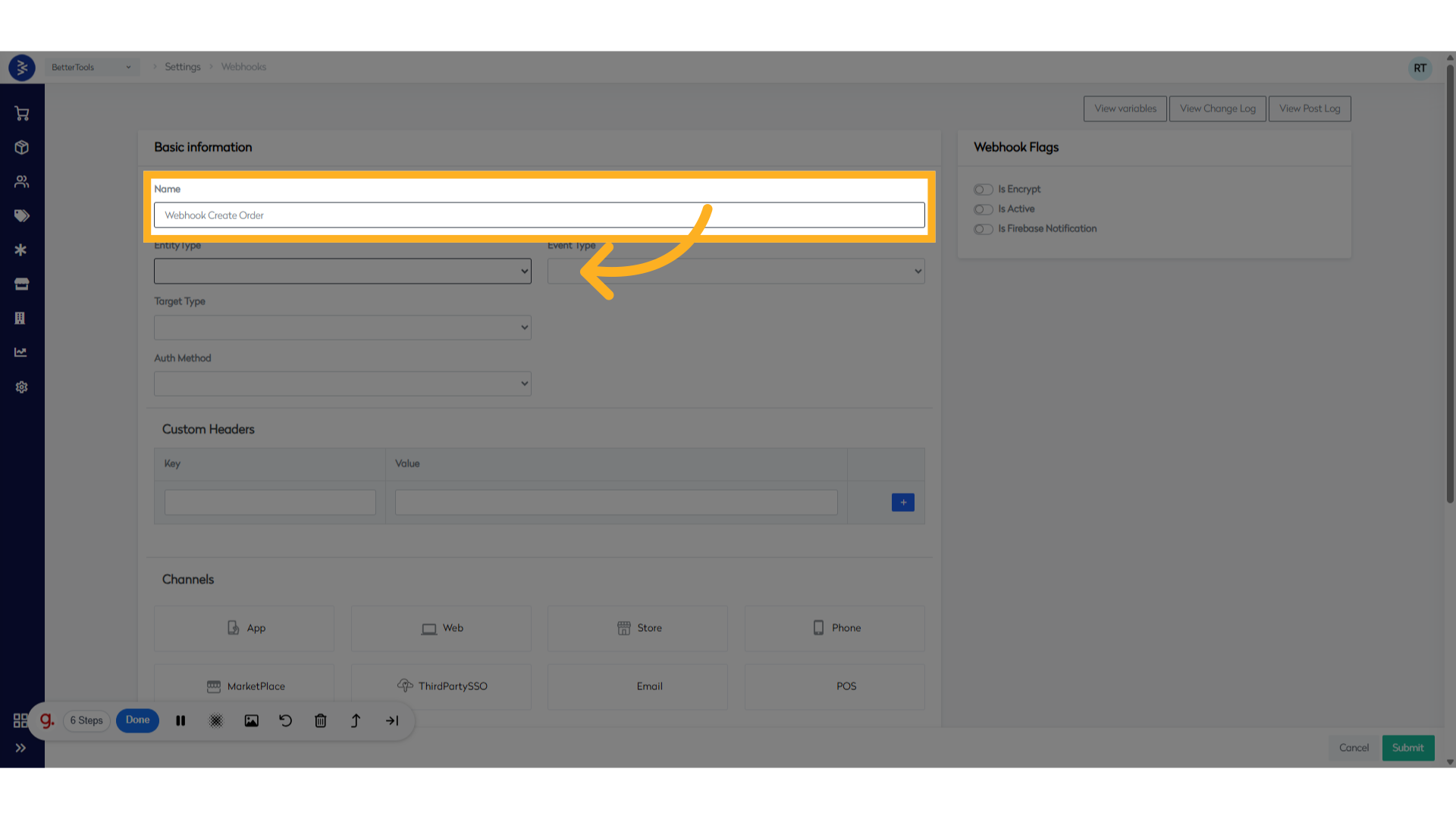
Task: Open the Settings breadcrumb item
Action: pyautogui.click(x=182, y=67)
